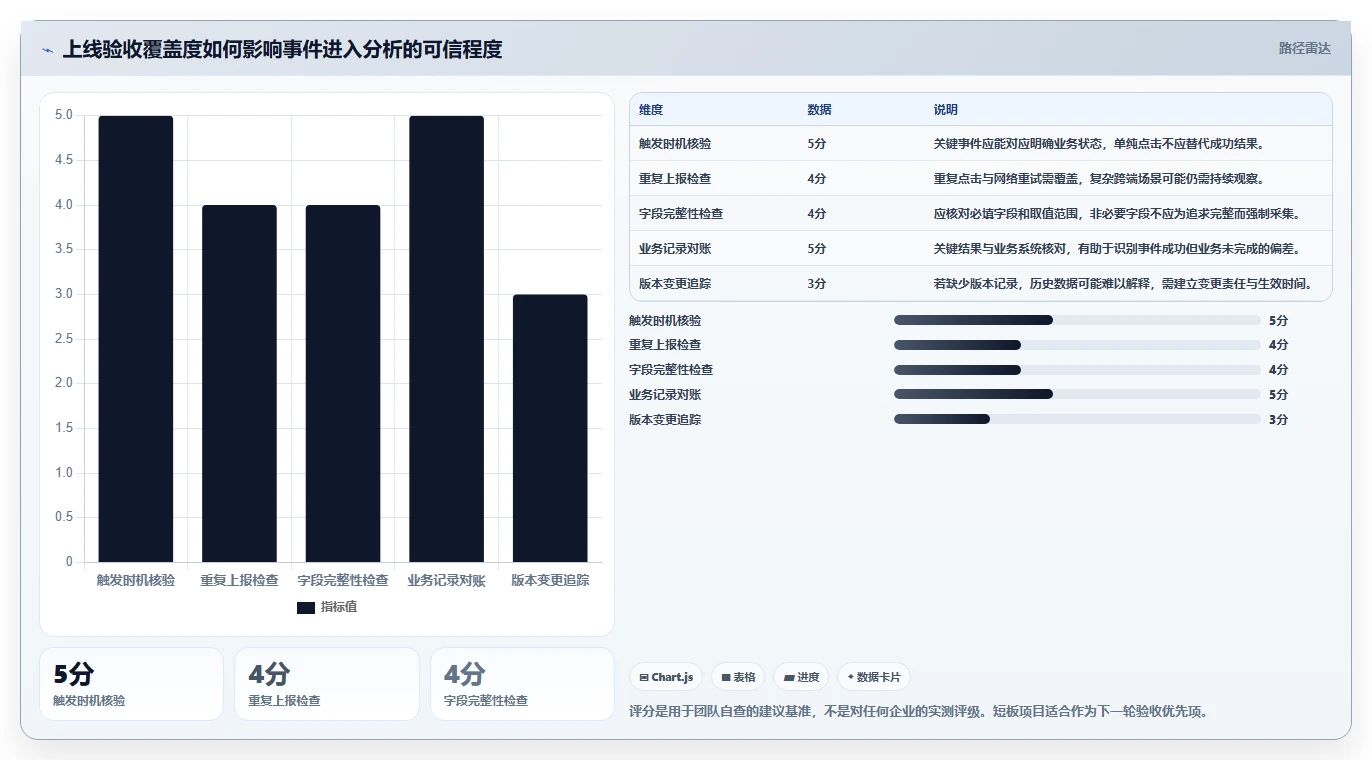The width and height of the screenshot is (1372, 760).
Task: Click the 业务记录对账 x-axis label
Action: tap(446, 580)
